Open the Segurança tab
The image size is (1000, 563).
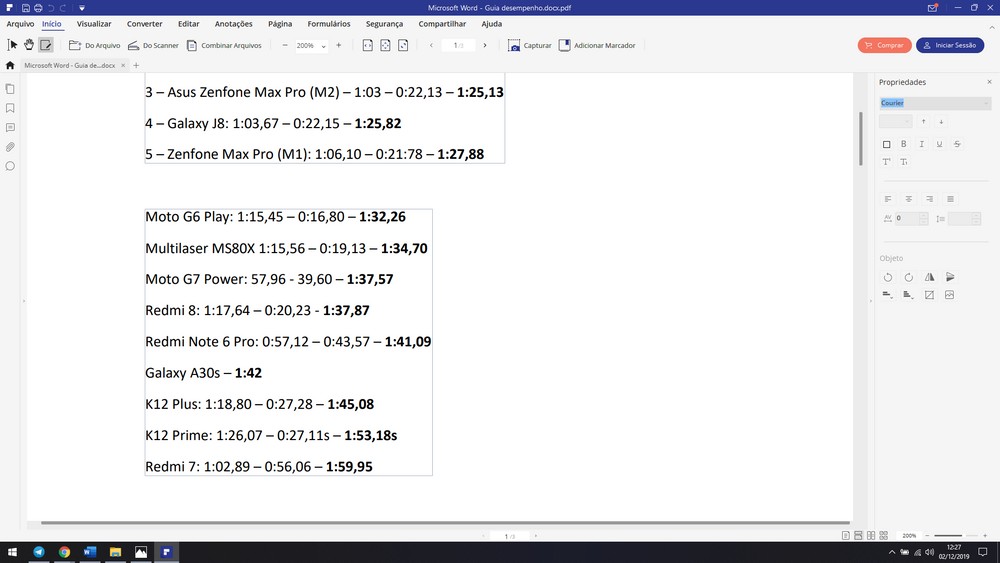click(385, 24)
